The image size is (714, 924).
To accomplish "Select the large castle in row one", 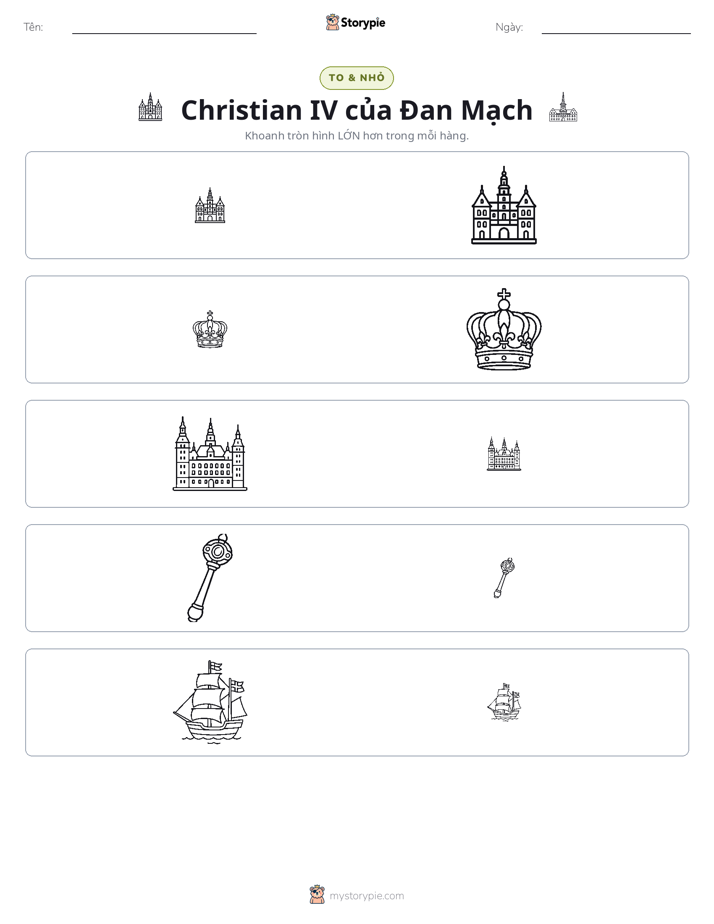I will coord(504,205).
